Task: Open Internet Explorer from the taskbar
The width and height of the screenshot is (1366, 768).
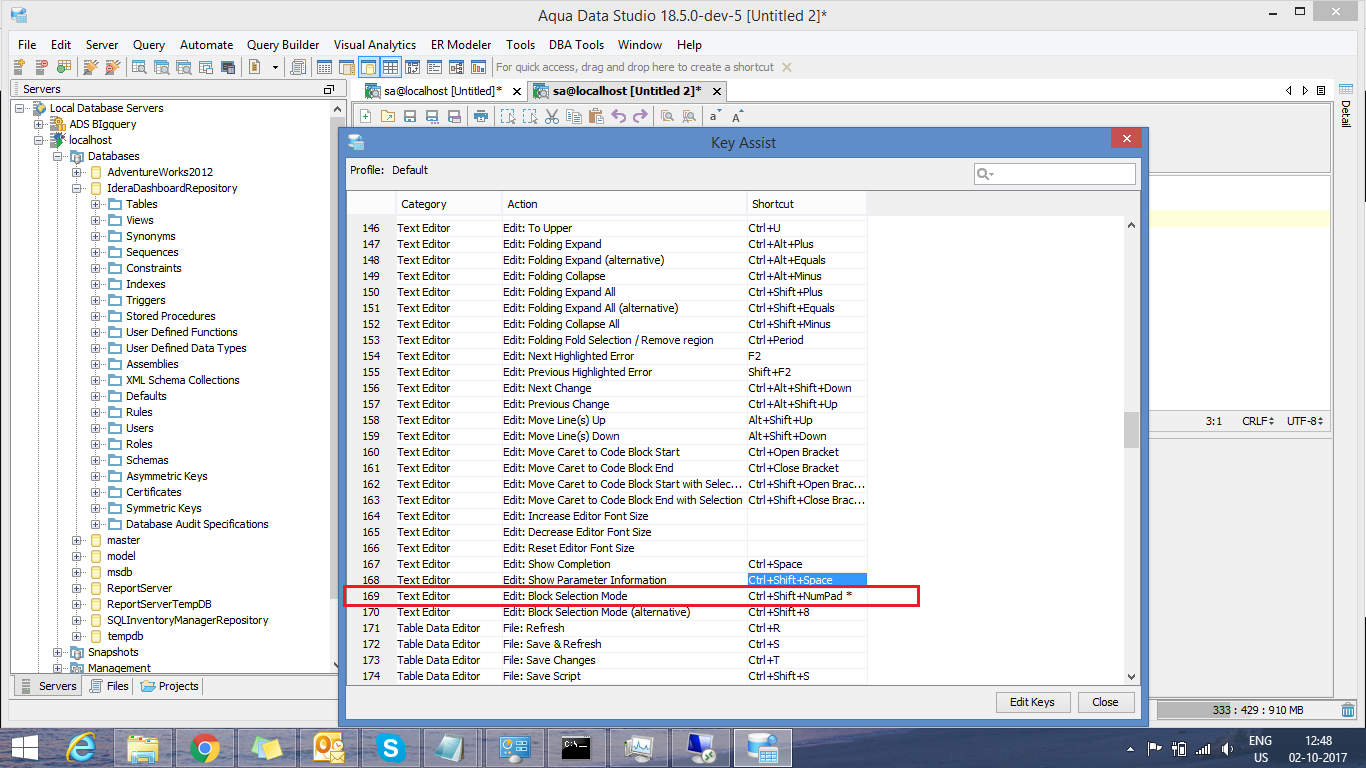Action: pos(81,747)
